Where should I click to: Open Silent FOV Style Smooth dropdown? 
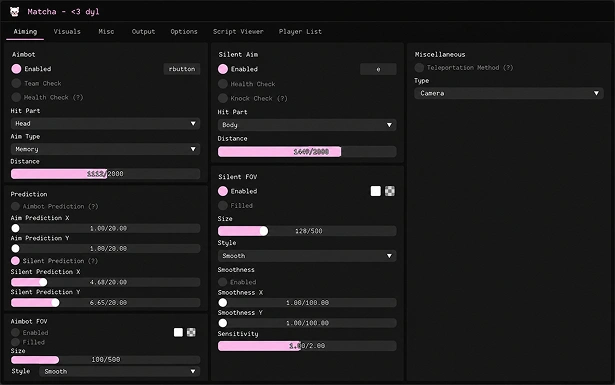pyautogui.click(x=307, y=256)
